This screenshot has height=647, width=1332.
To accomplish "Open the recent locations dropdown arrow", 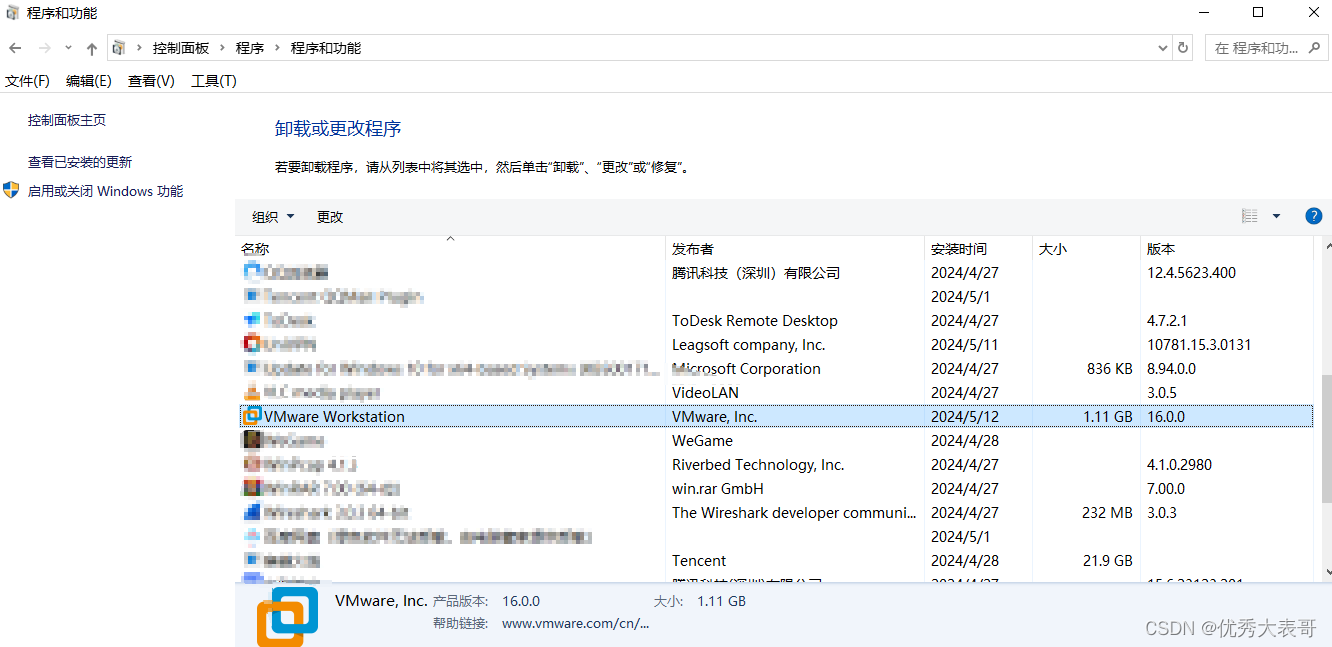I will [x=68, y=48].
